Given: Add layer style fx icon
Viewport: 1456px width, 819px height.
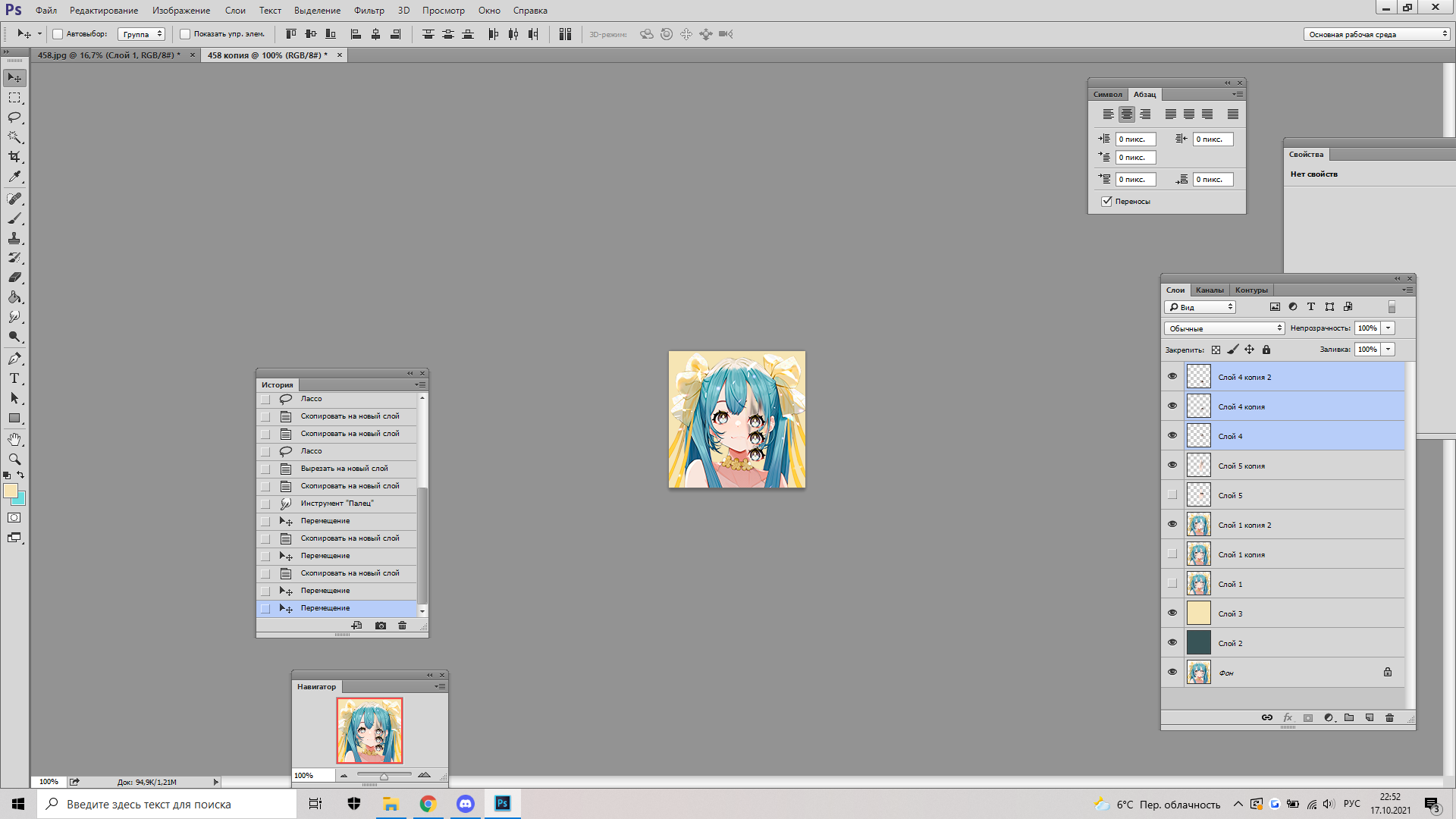Looking at the screenshot, I should (x=1288, y=717).
